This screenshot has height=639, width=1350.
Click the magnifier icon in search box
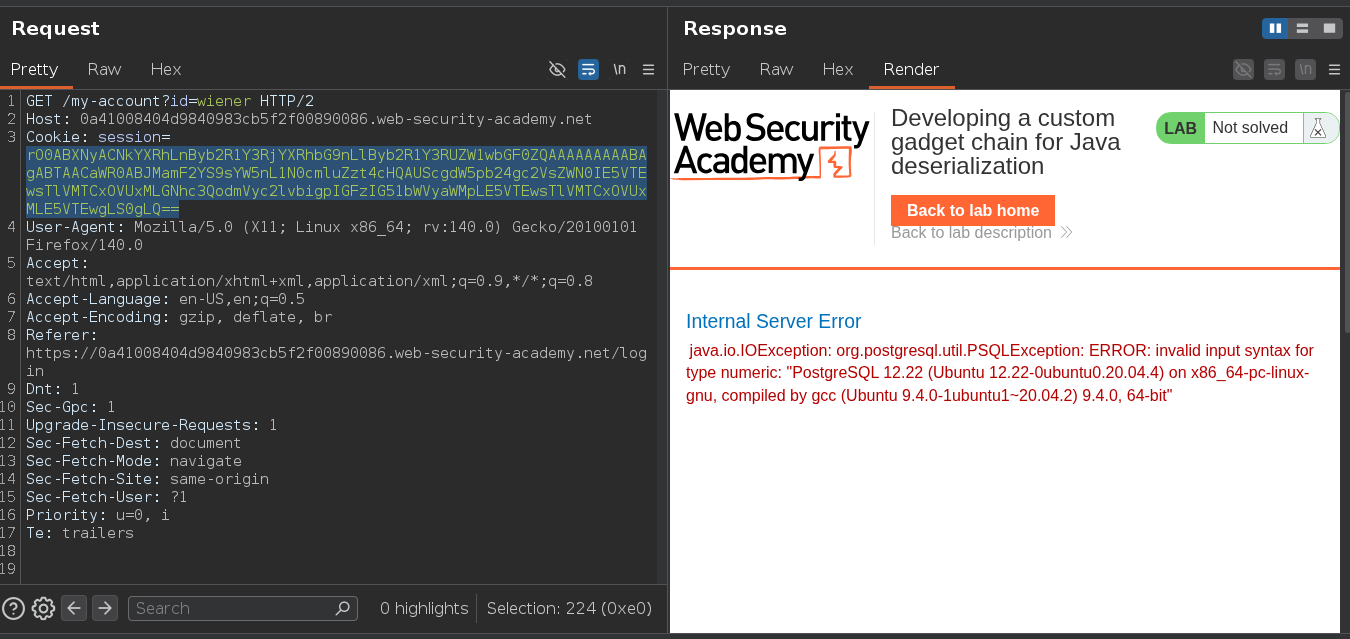pos(343,608)
